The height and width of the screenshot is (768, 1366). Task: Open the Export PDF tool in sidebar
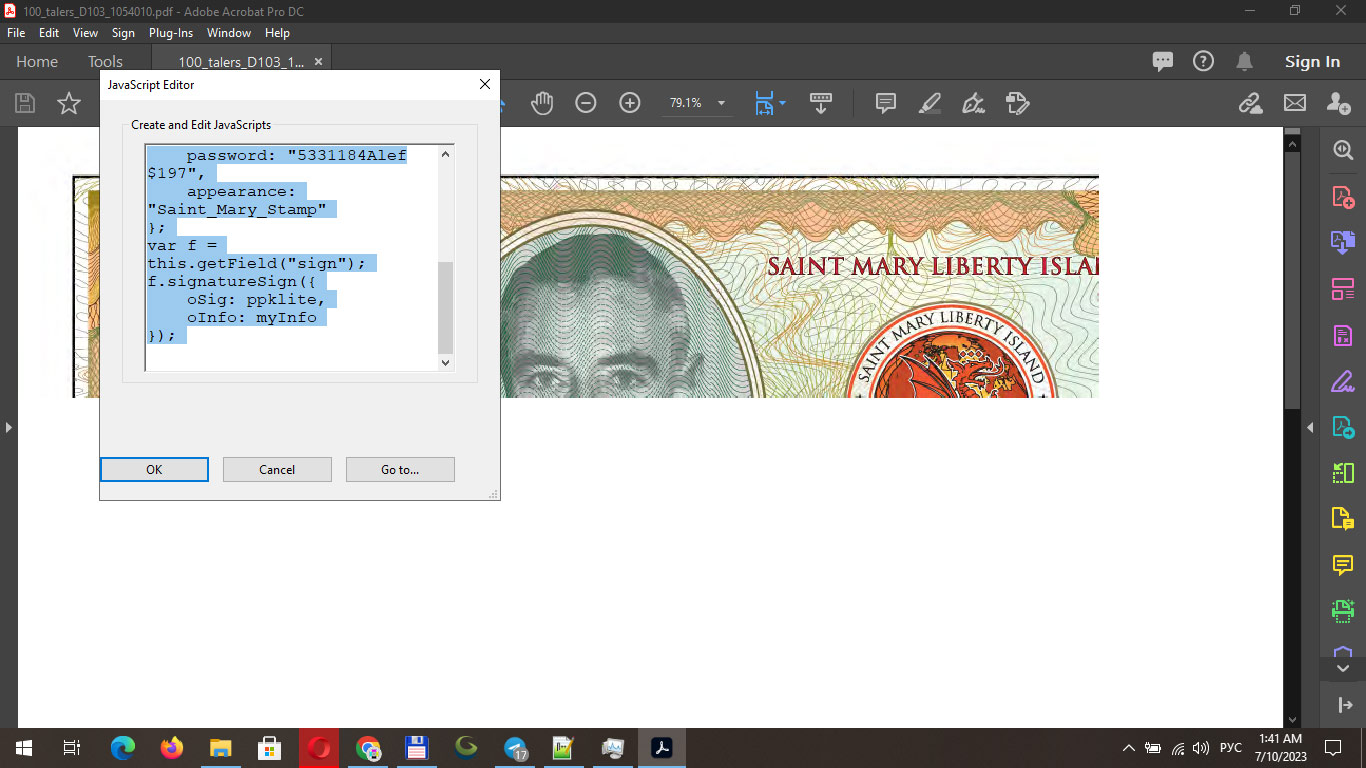tap(1343, 427)
